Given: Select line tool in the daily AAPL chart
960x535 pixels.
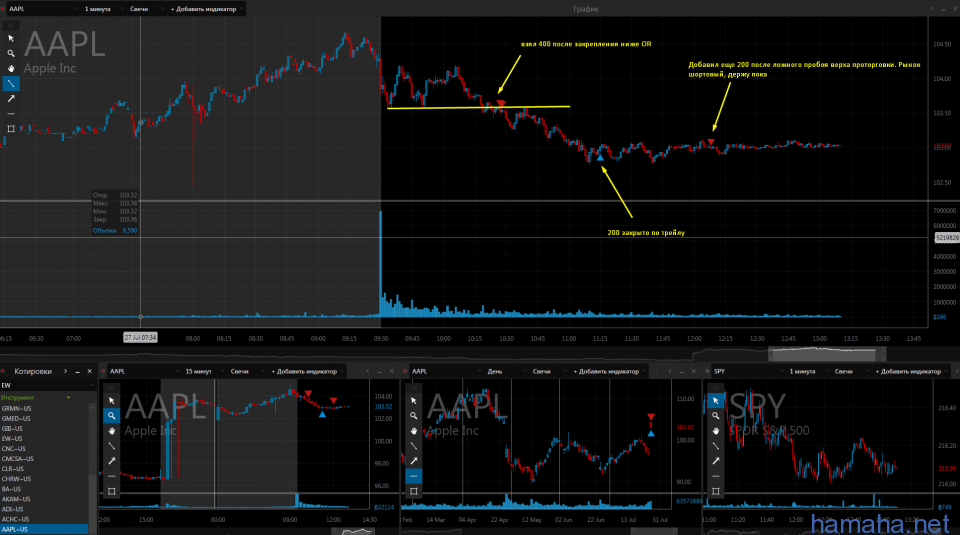Looking at the screenshot, I should tap(413, 446).
